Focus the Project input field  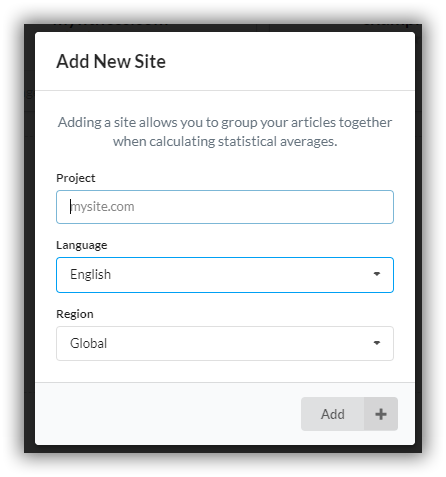(225, 207)
